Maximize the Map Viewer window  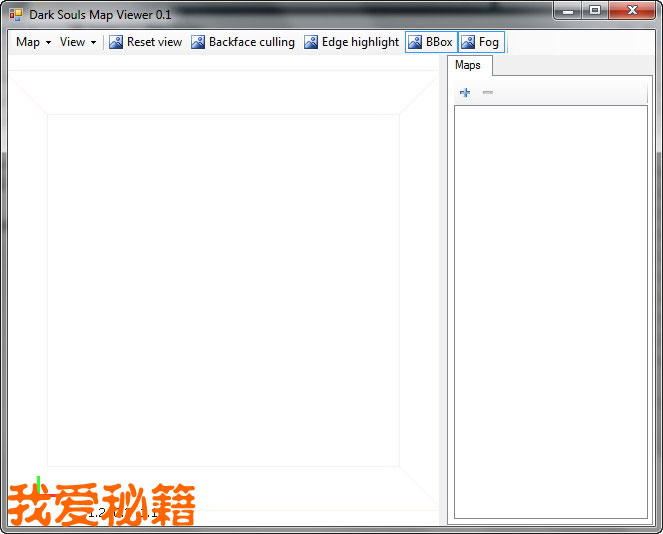[596, 11]
